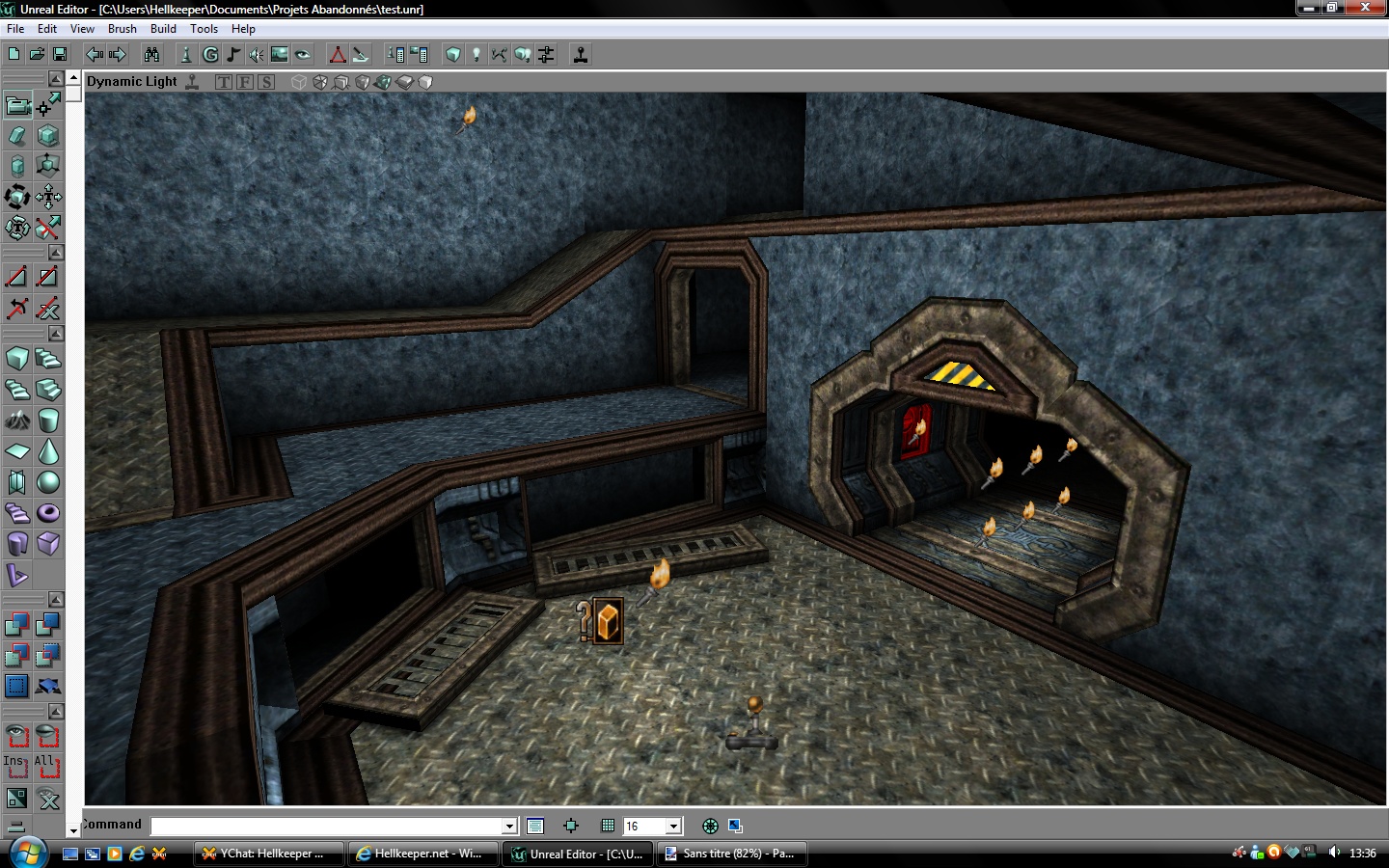The image size is (1389, 868).
Task: Click the Play Level joystick icon
Action: point(581,55)
